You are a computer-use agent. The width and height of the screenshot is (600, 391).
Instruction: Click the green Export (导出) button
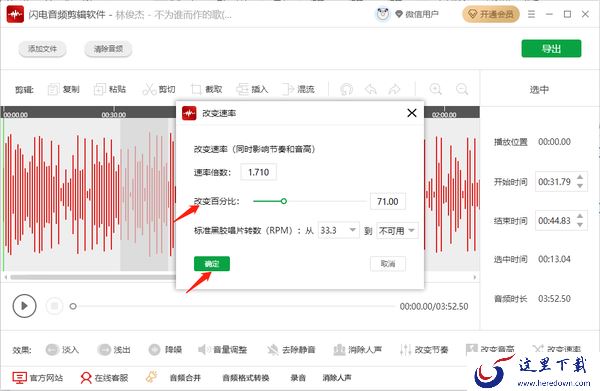(x=551, y=49)
